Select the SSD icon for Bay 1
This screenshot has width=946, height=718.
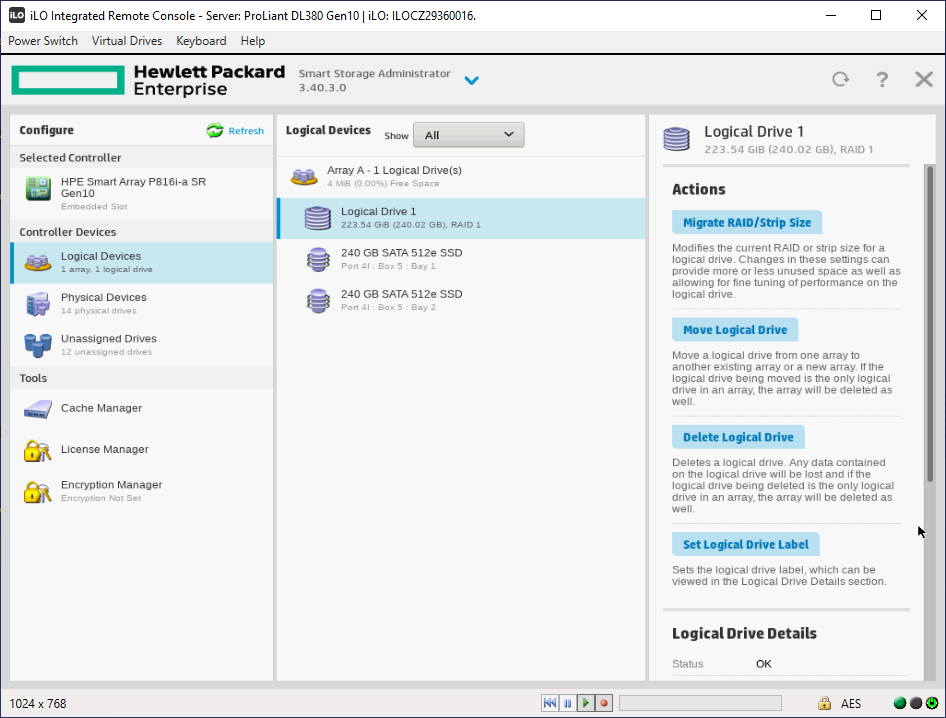pos(318,259)
